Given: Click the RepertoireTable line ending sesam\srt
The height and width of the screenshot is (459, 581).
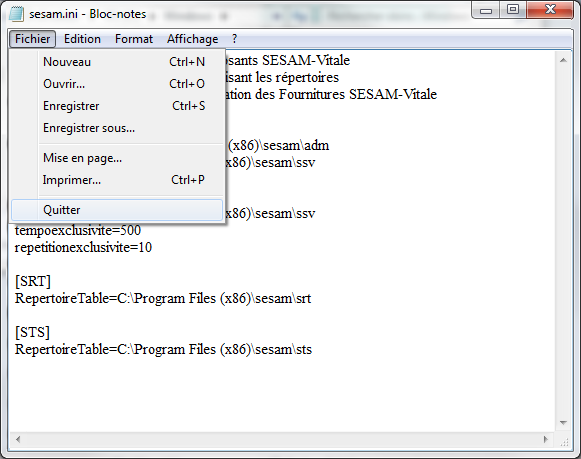Looking at the screenshot, I should (x=163, y=299).
